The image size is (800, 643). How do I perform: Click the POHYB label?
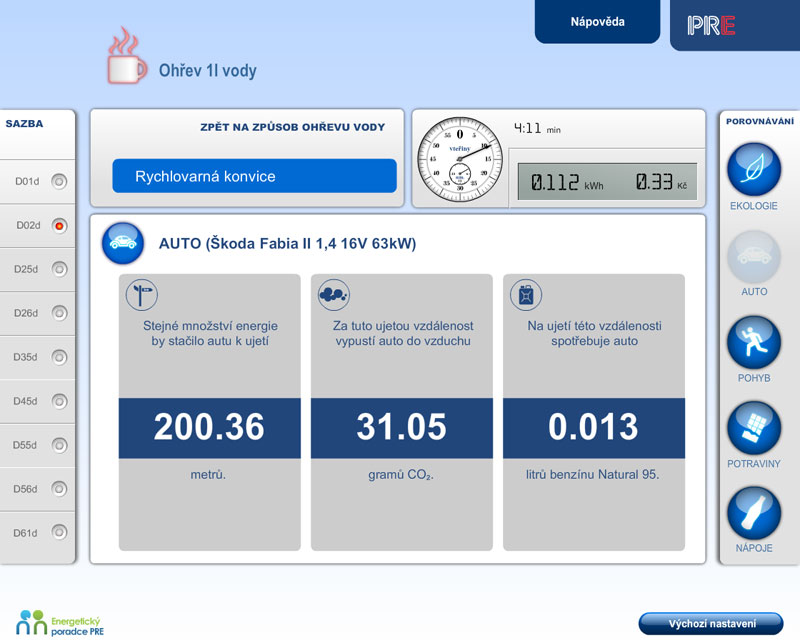(x=754, y=378)
